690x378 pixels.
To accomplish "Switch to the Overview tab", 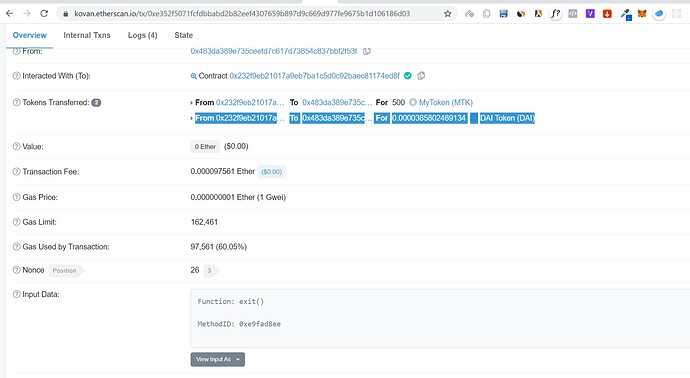I will (x=29, y=35).
